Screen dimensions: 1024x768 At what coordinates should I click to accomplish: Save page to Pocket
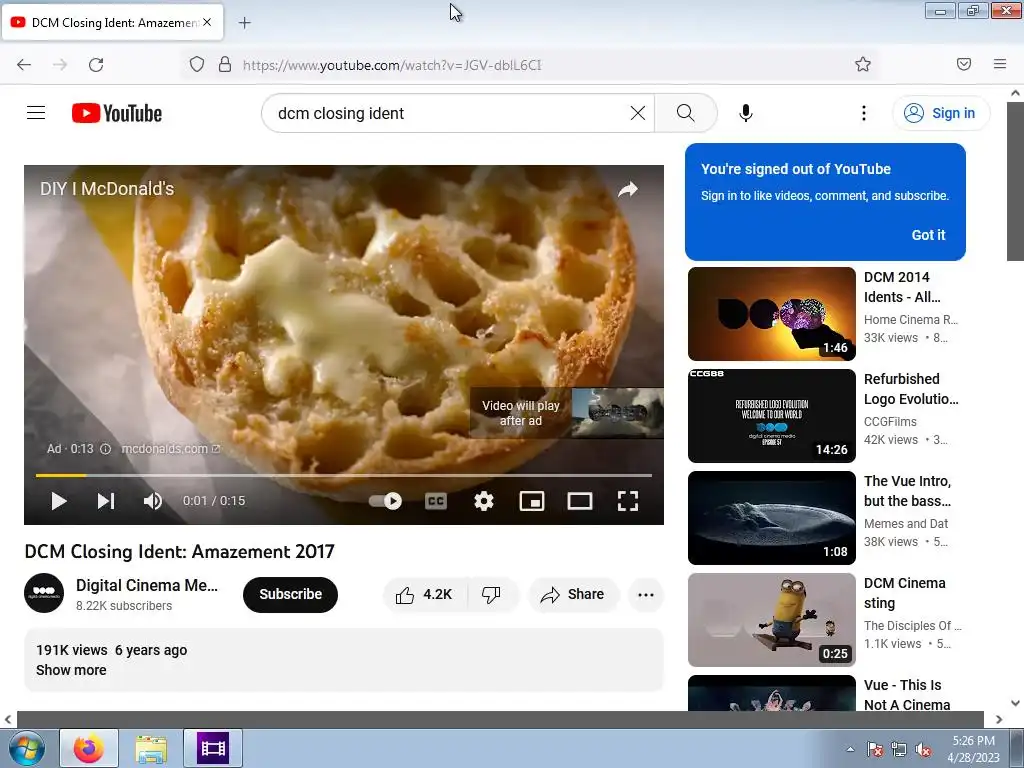[963, 64]
